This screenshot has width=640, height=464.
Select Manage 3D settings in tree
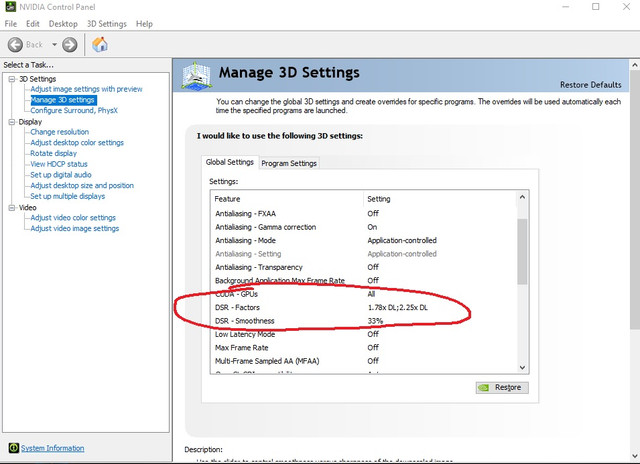click(x=63, y=100)
